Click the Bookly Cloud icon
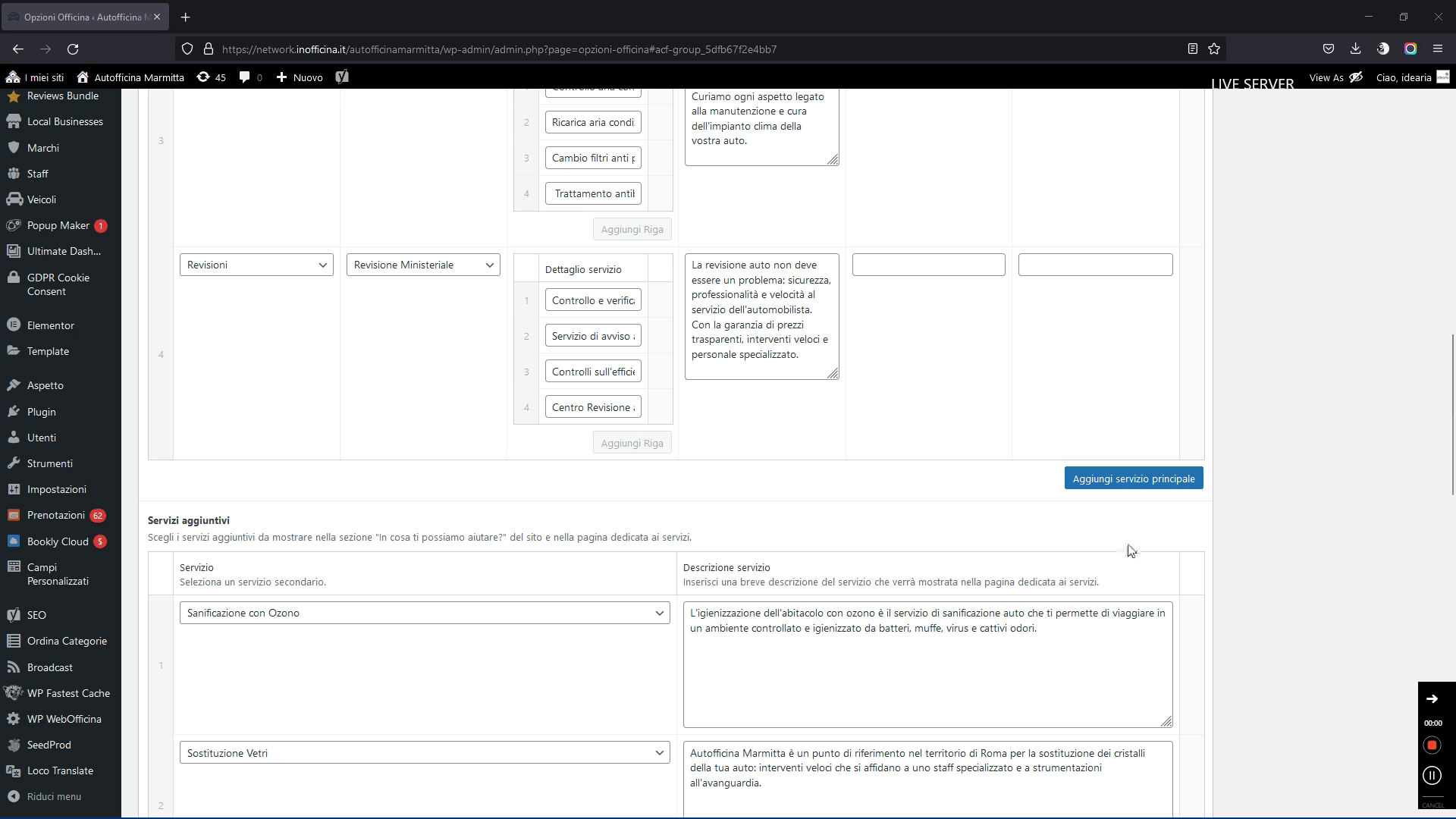Image resolution: width=1456 pixels, height=819 pixels. tap(14, 541)
